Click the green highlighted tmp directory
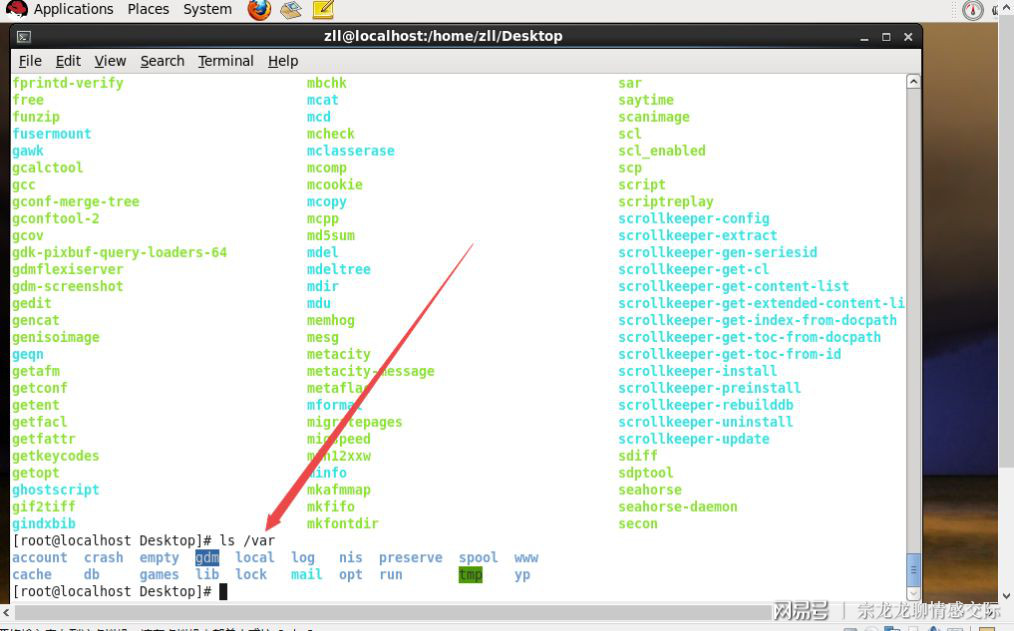Viewport: 1014px width, 631px height. pos(470,574)
